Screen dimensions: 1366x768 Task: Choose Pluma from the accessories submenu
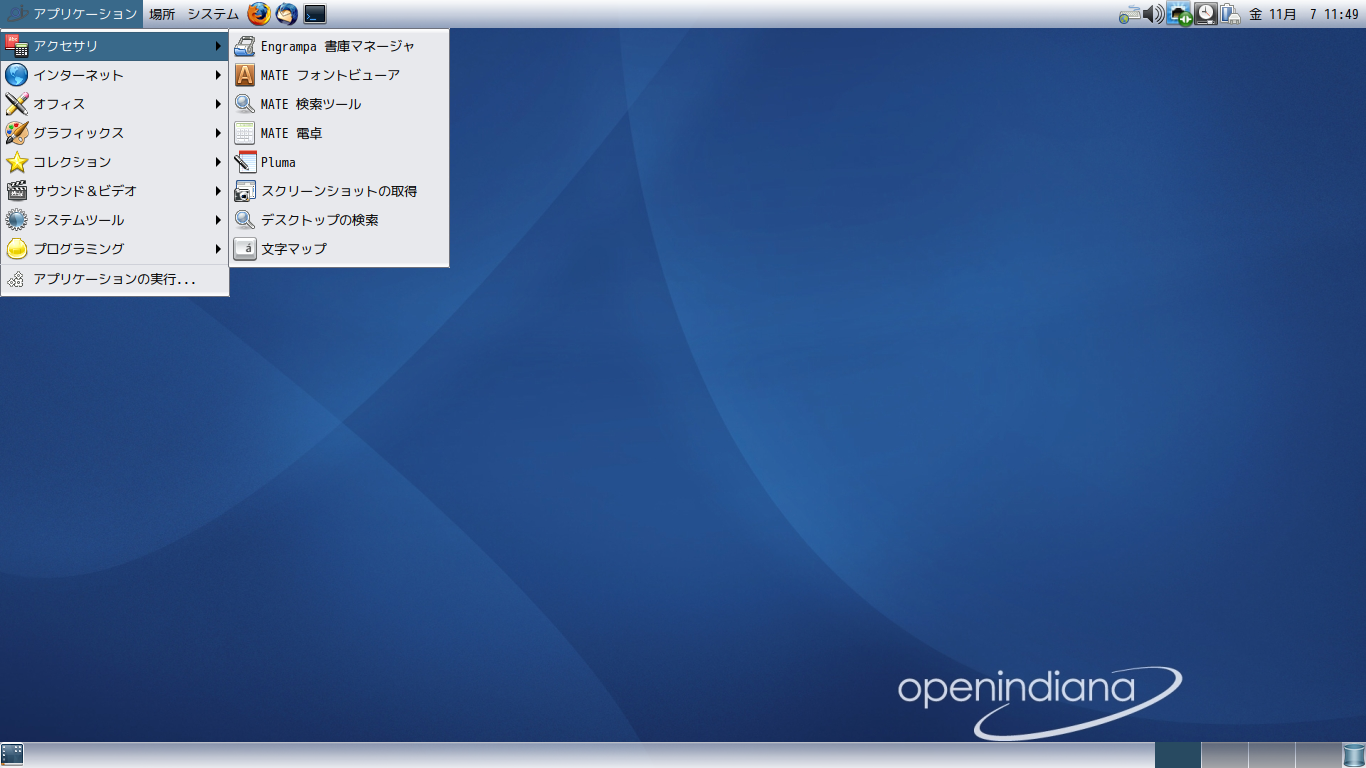pos(339,162)
